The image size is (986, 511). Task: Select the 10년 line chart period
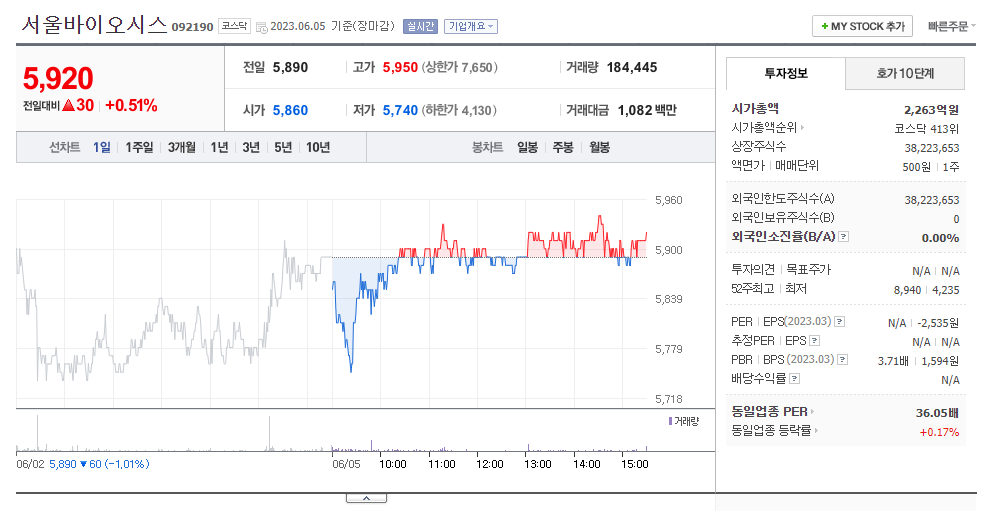click(318, 147)
